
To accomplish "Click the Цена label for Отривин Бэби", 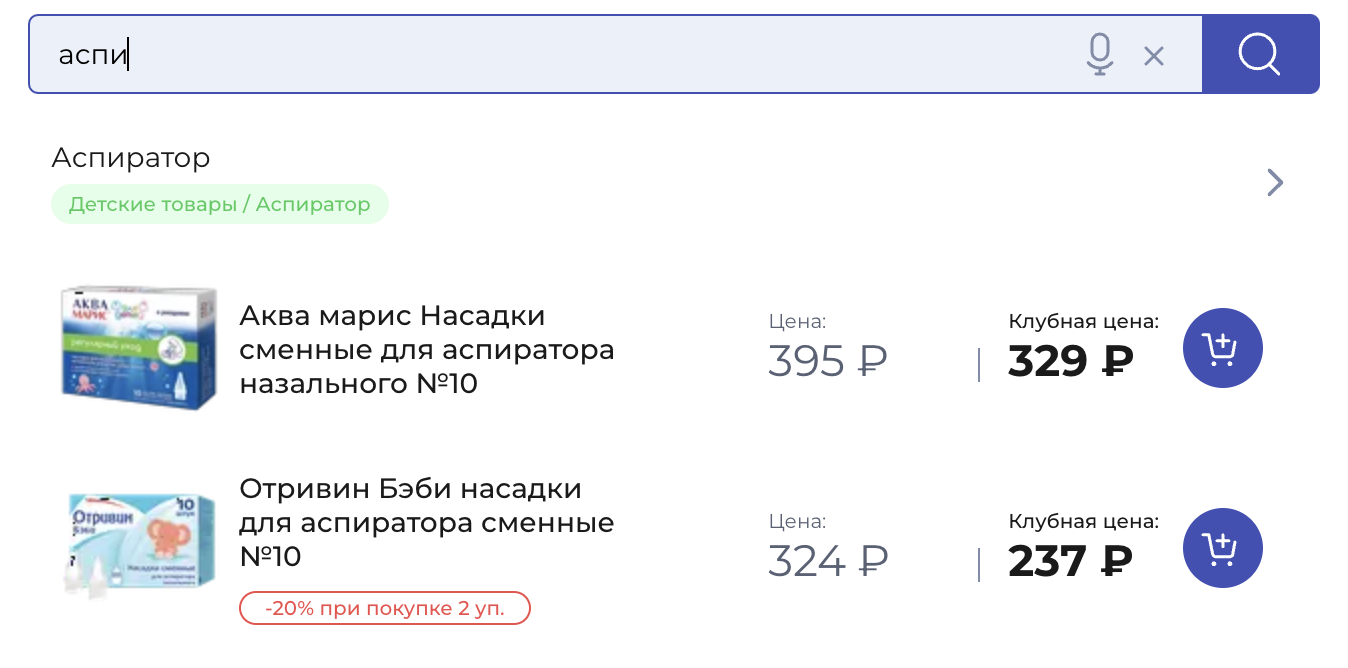I will click(798, 521).
